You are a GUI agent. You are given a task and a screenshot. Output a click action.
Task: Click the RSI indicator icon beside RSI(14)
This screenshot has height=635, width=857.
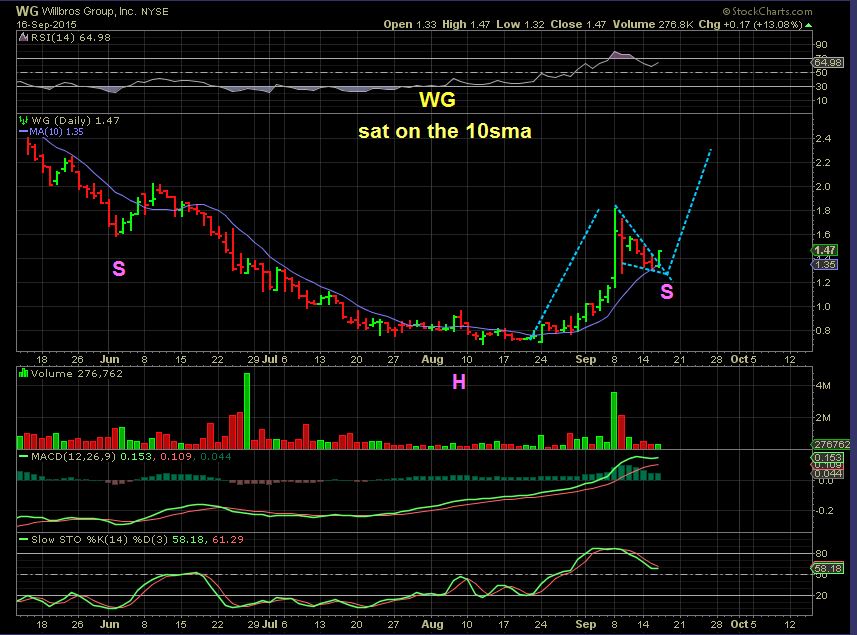(24, 38)
